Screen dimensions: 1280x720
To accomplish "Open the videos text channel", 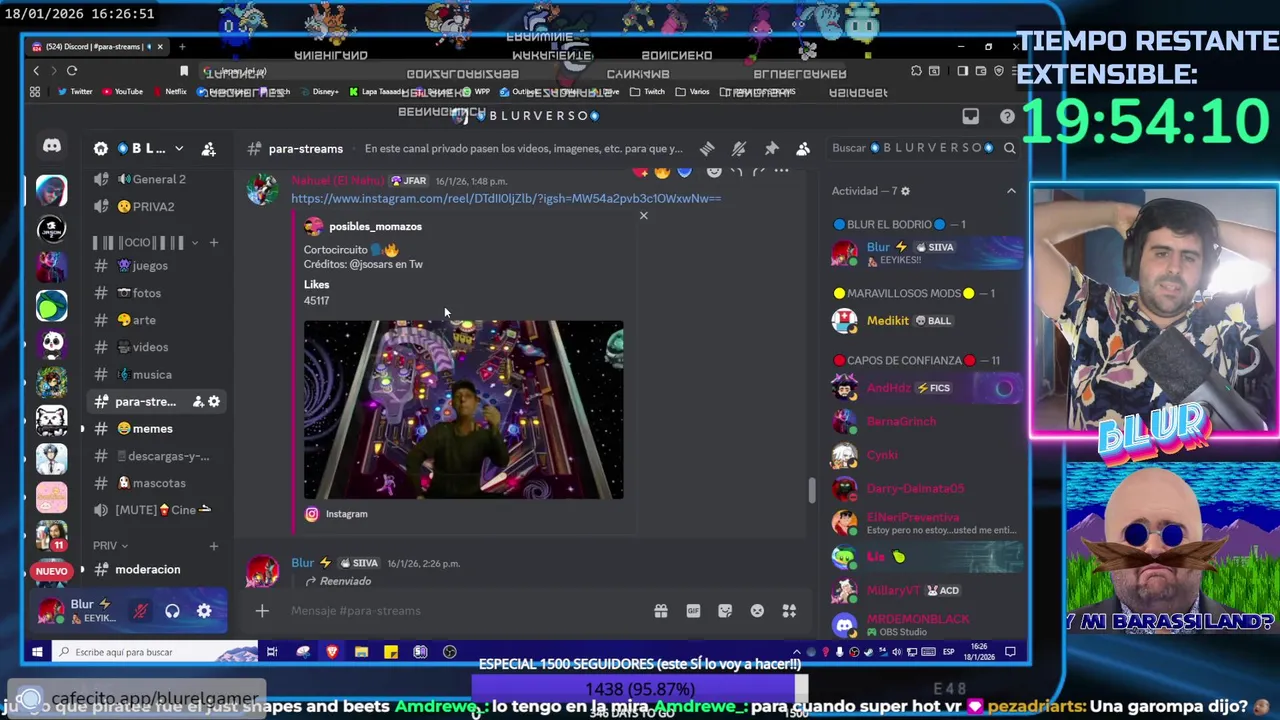I will 152,347.
